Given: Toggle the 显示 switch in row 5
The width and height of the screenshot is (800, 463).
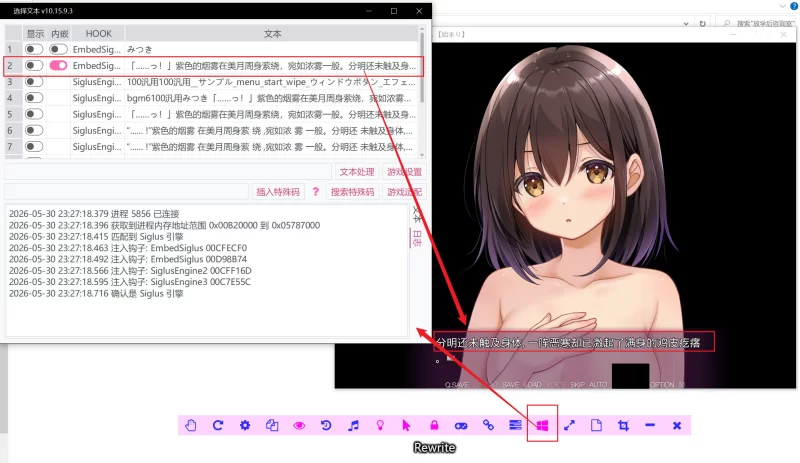Looking at the screenshot, I should click(x=34, y=114).
